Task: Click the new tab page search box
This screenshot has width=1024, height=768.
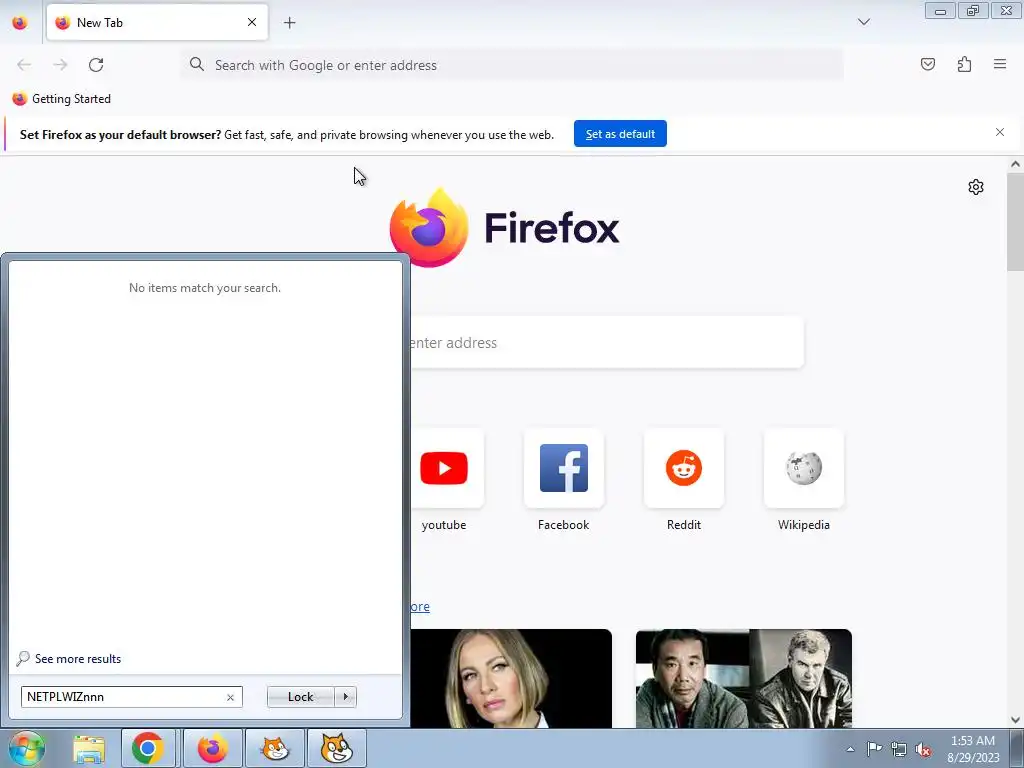Action: tap(607, 342)
